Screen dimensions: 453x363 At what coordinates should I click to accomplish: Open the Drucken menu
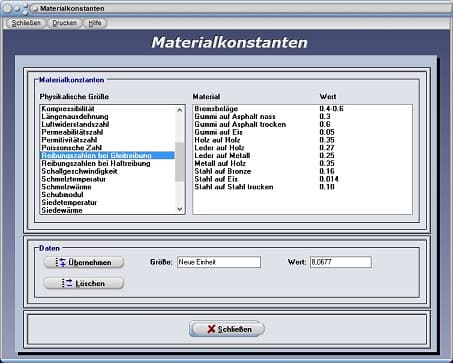tap(64, 23)
